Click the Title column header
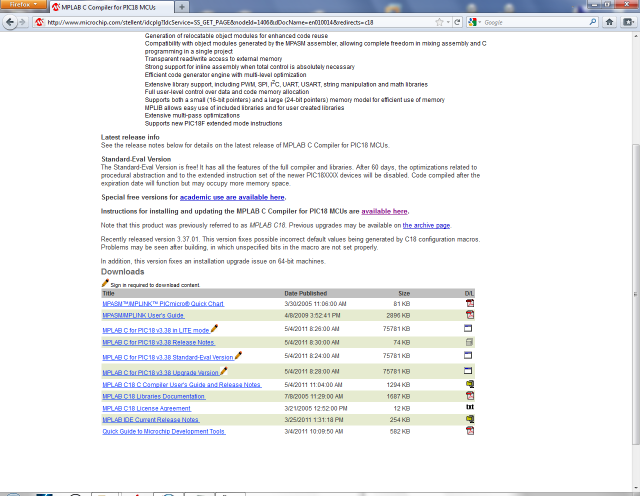Image resolution: width=640 pixels, height=496 pixels. 109,294
